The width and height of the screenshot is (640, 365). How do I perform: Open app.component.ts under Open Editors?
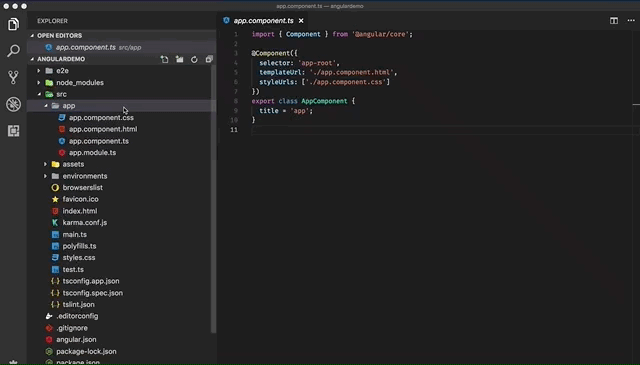[122, 47]
